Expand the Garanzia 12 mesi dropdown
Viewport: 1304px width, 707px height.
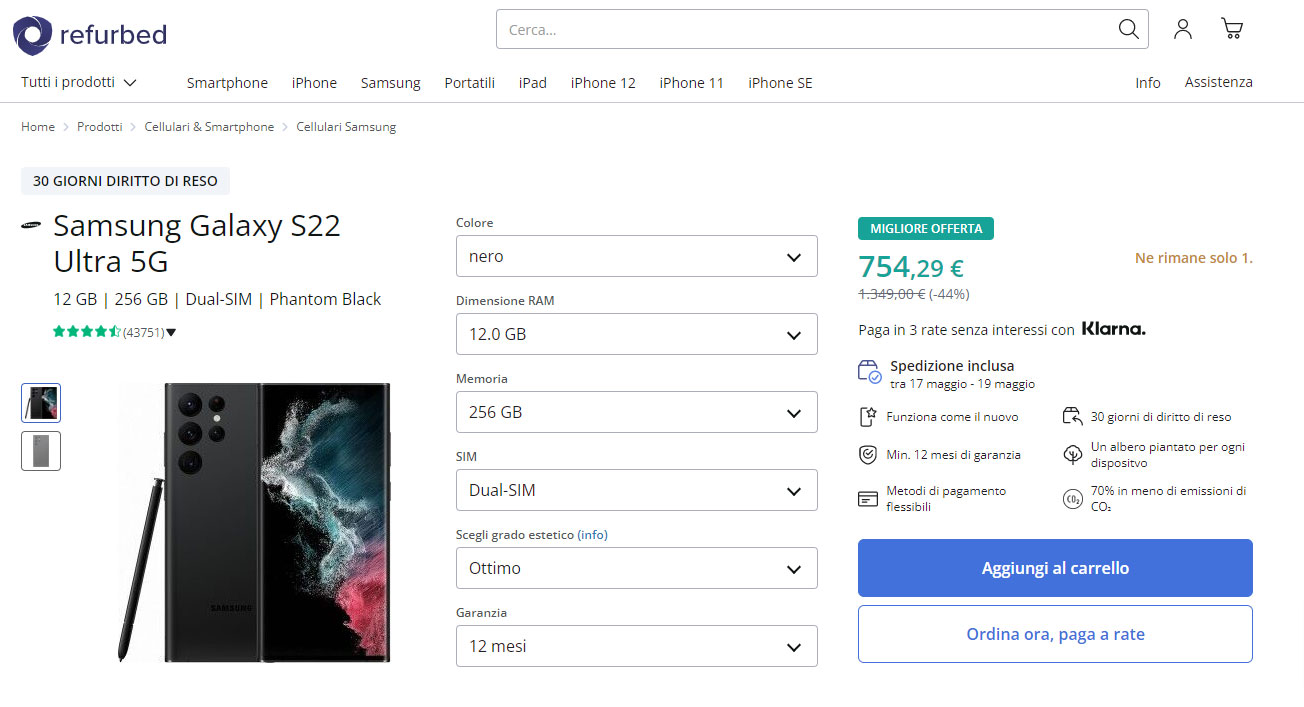coord(636,646)
